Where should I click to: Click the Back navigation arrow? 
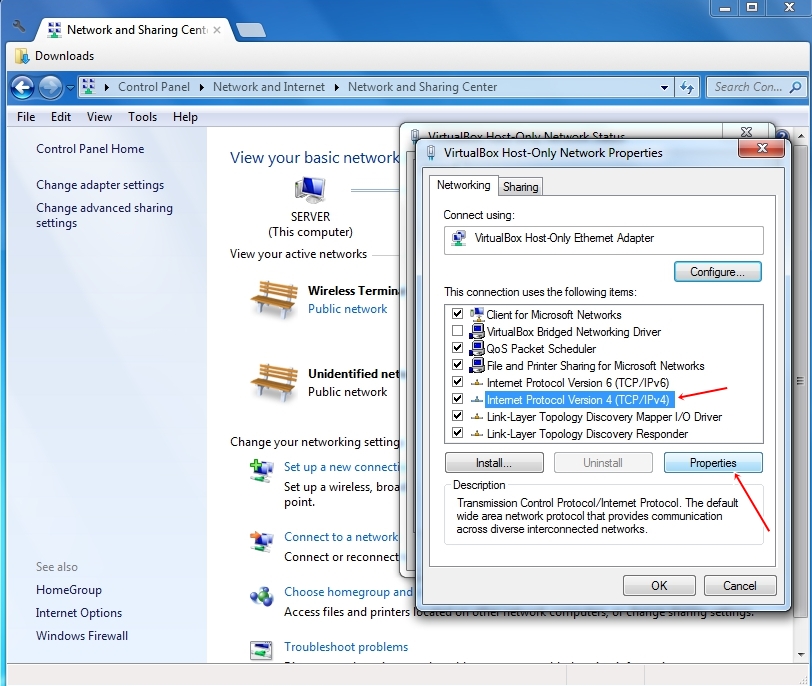click(x=22, y=87)
